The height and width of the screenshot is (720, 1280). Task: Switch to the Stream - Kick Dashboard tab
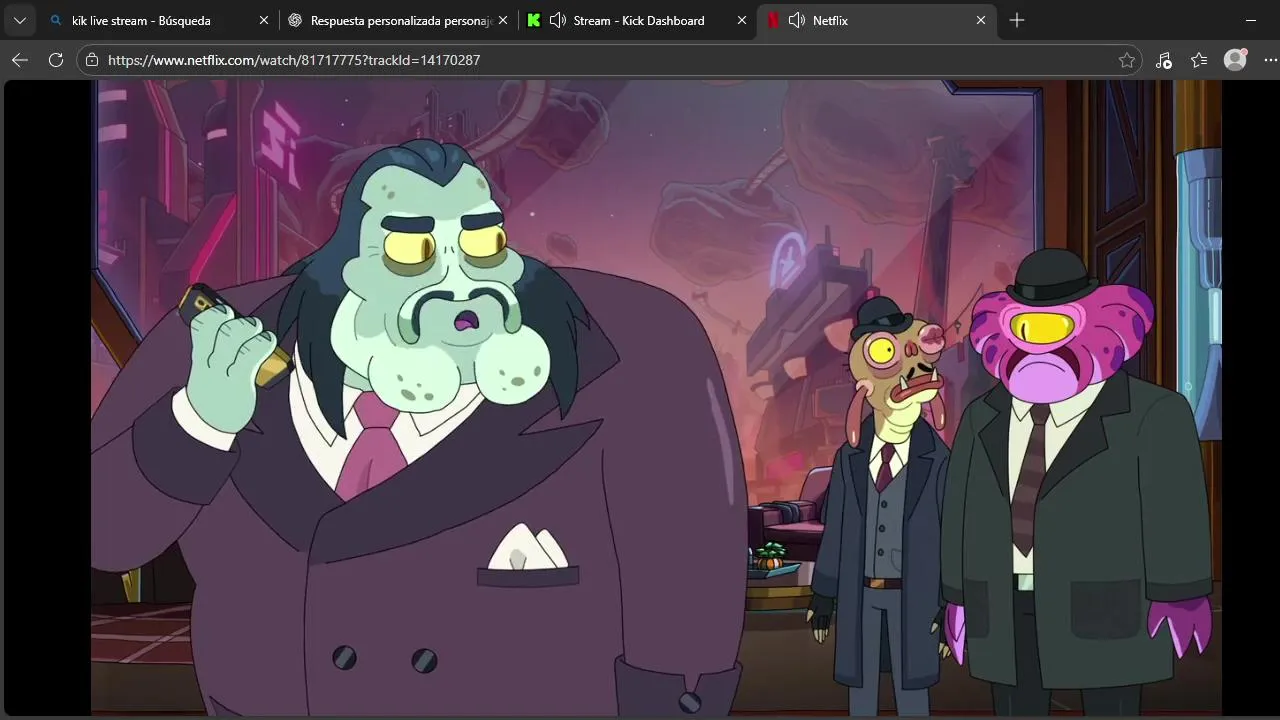point(637,20)
